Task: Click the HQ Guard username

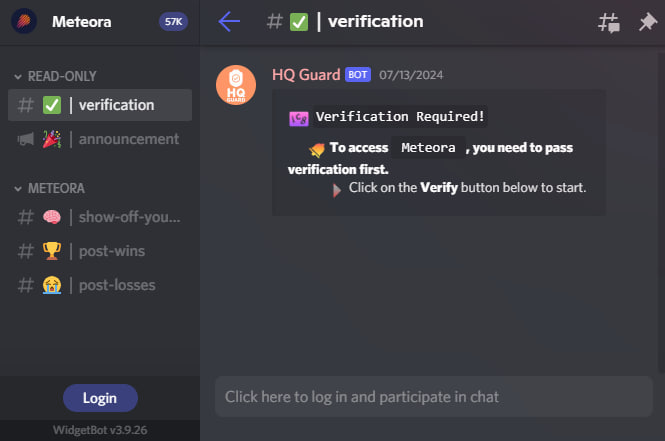Action: point(306,75)
